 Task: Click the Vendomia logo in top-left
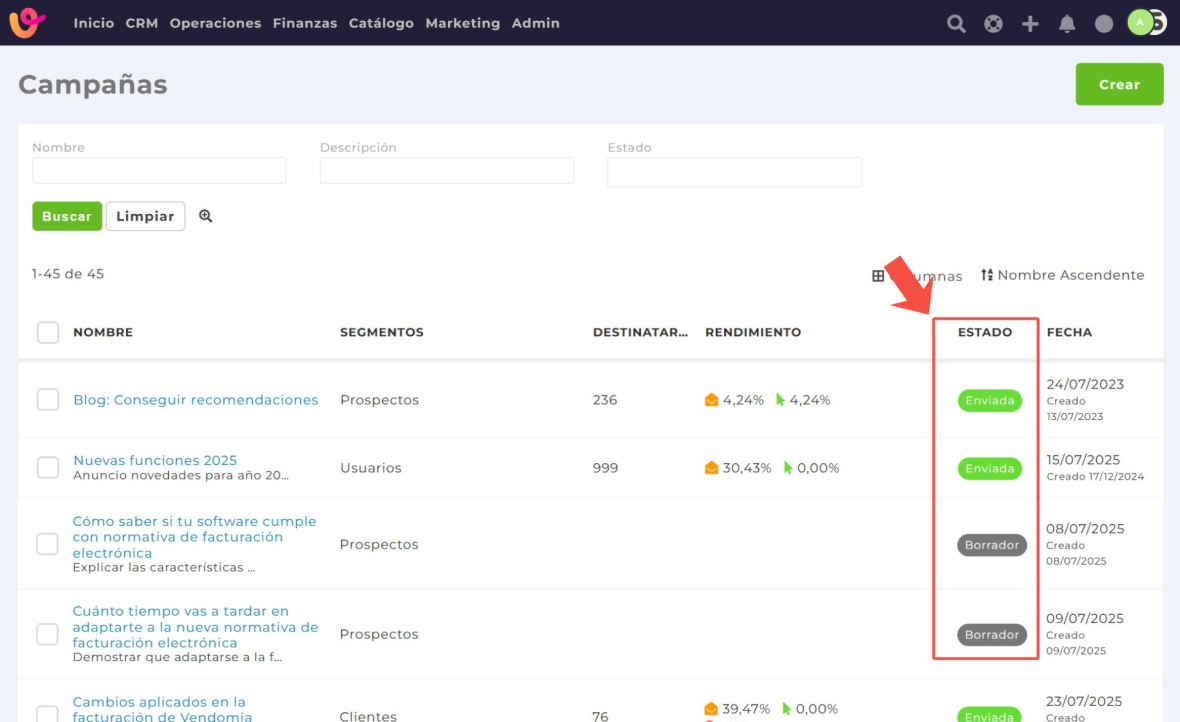[x=28, y=23]
